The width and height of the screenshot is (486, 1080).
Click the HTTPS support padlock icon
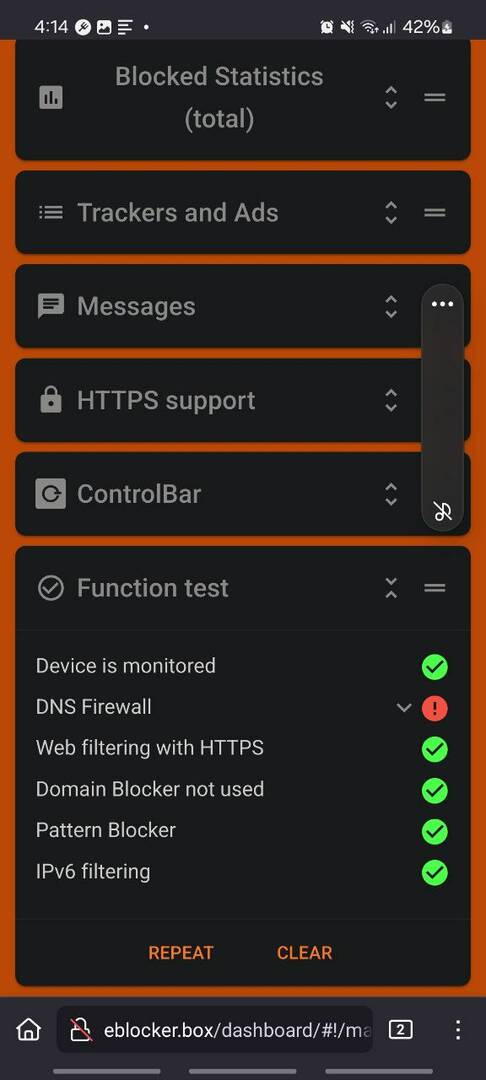pyautogui.click(x=50, y=399)
